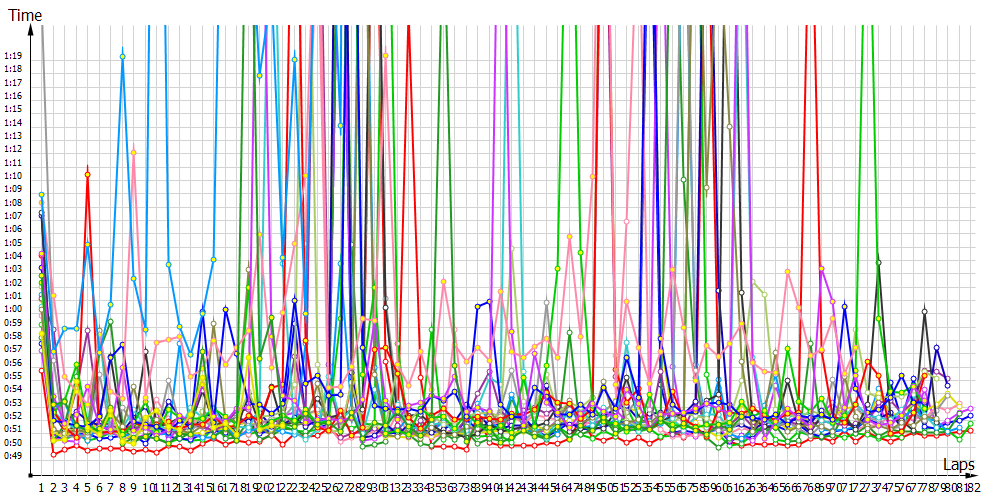Click the 1:10 tick label on time axis
The width and height of the screenshot is (1000, 500).
click(13, 176)
